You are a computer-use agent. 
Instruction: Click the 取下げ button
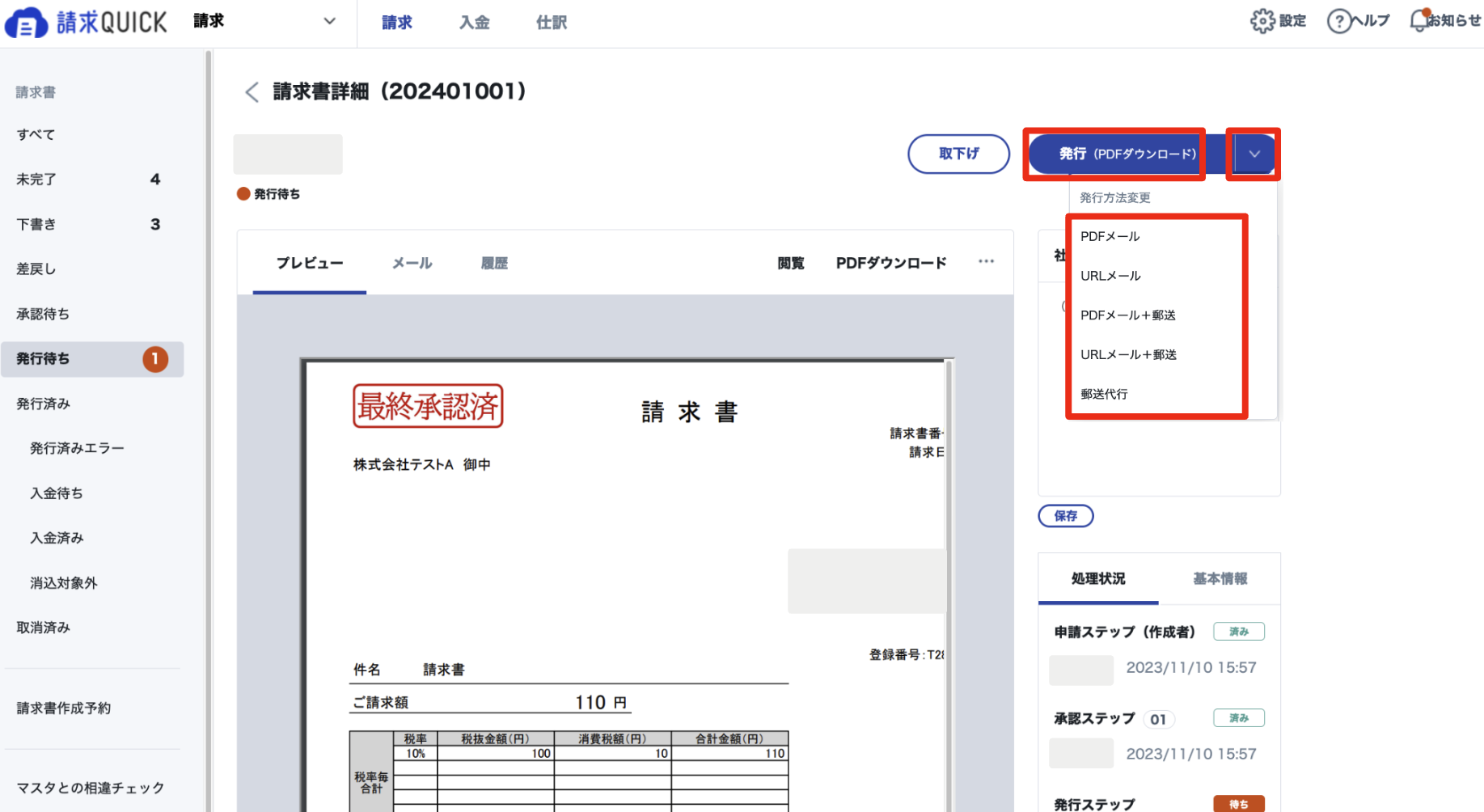[x=958, y=154]
